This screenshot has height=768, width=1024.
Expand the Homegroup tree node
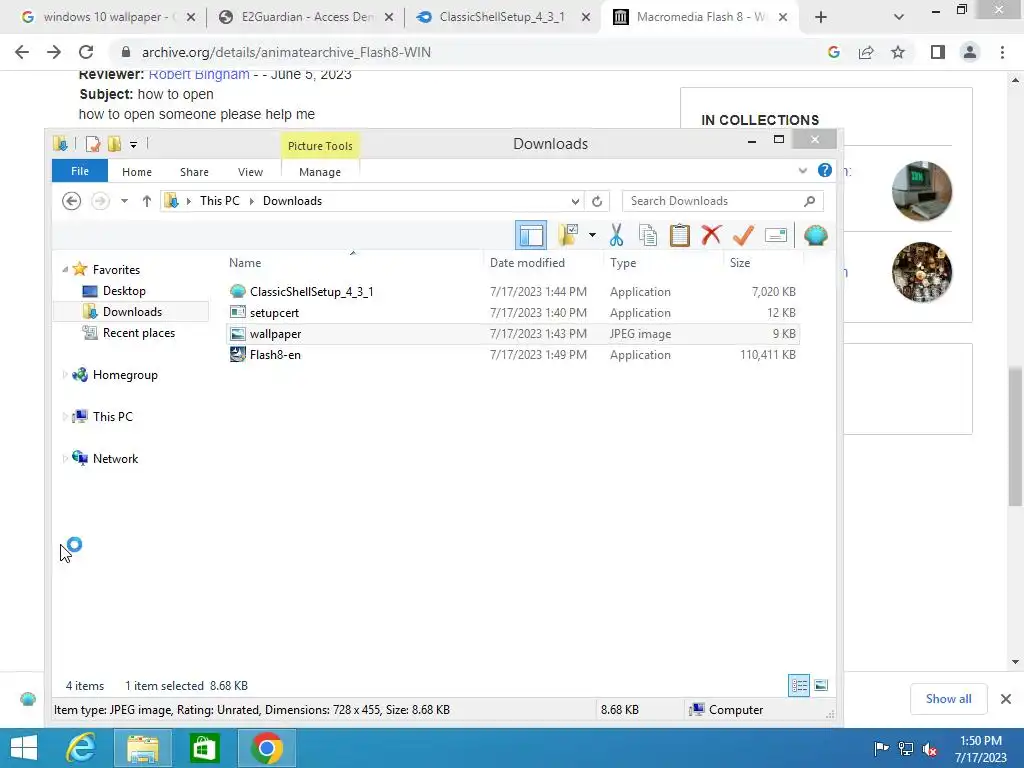click(x=65, y=375)
